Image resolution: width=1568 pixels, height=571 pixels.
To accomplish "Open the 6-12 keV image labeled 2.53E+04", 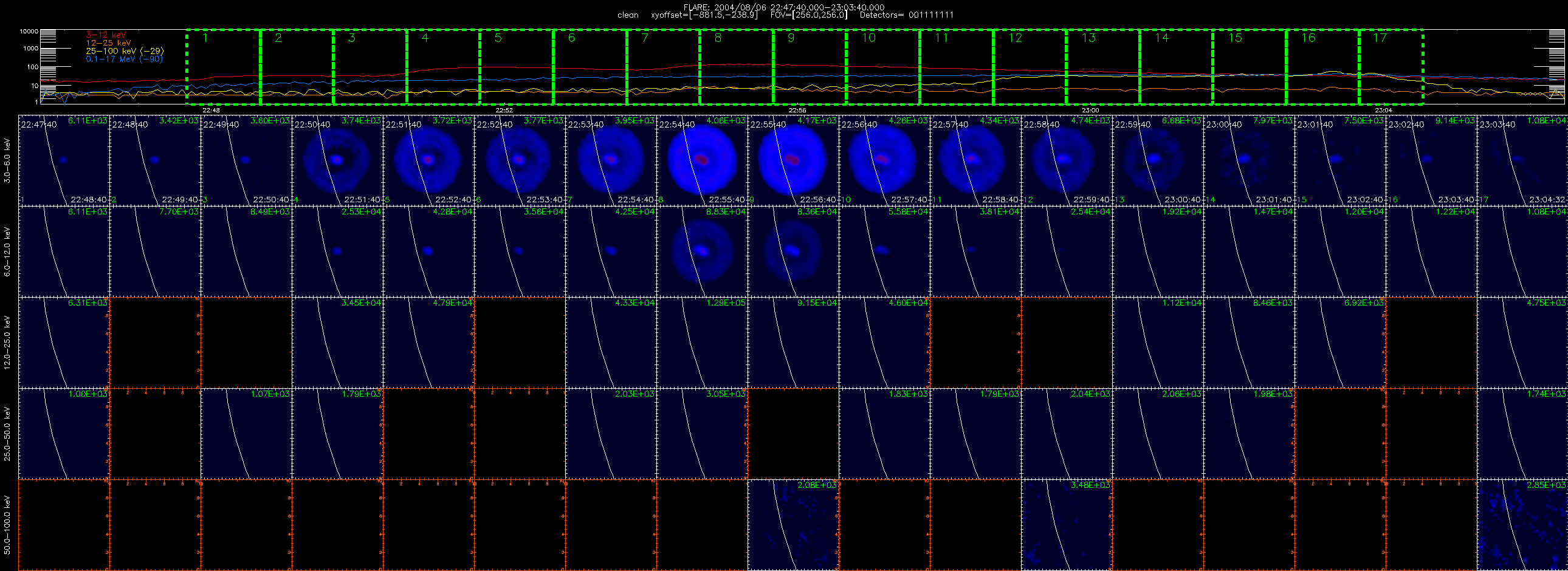I will point(337,251).
